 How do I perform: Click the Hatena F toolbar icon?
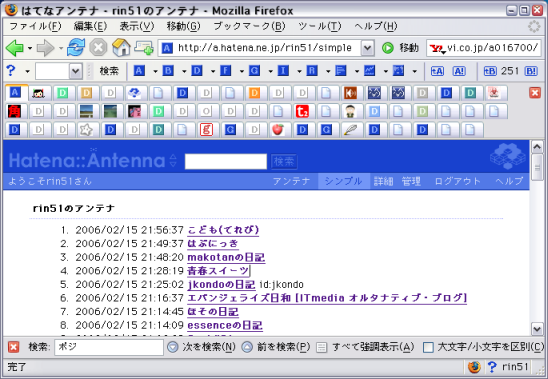coord(225,71)
